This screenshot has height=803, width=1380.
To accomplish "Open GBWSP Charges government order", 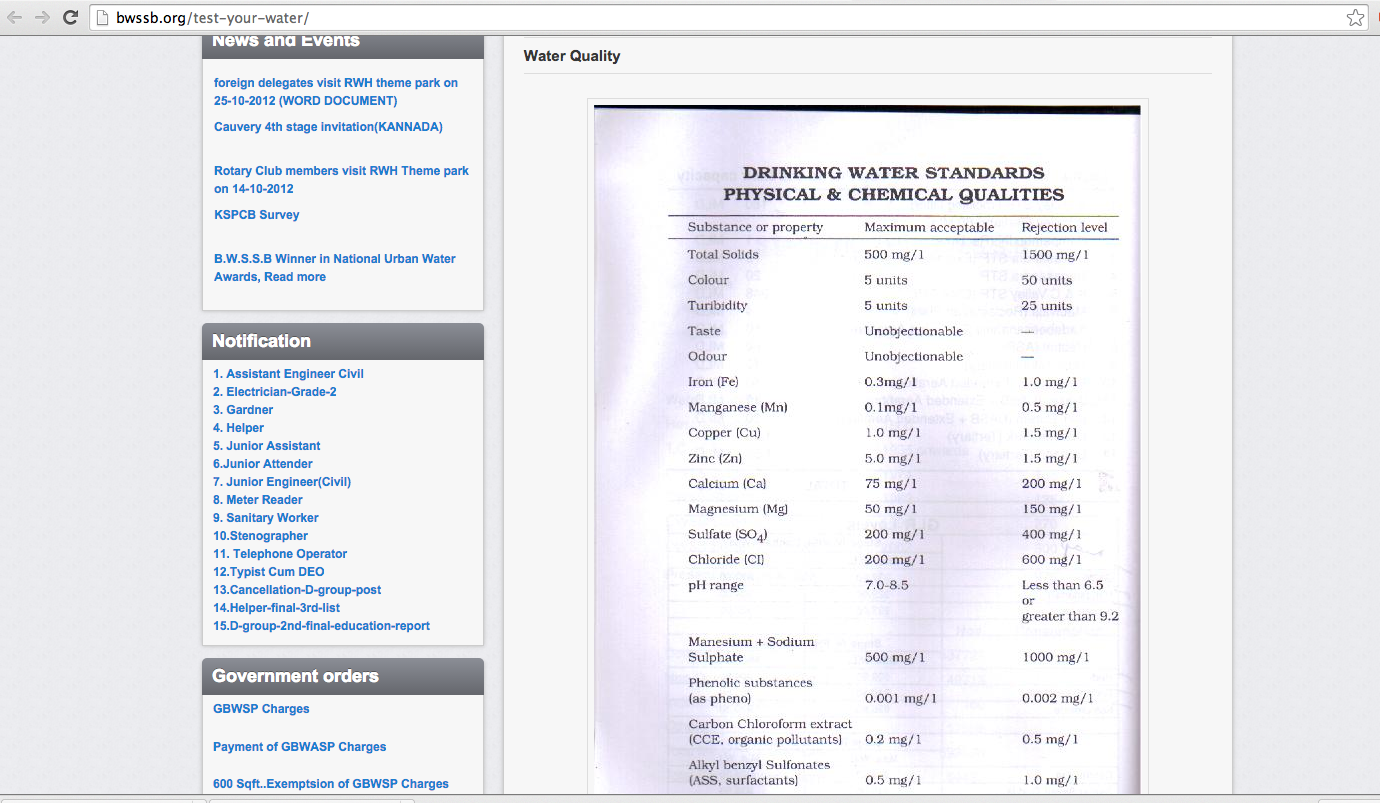I will [261, 709].
